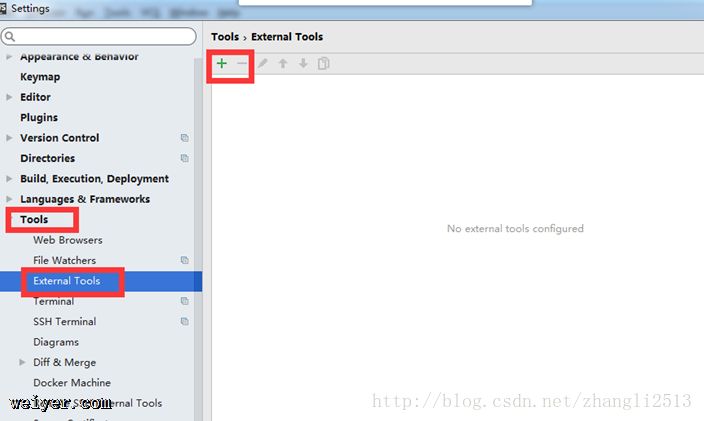This screenshot has height=421, width=704.
Task: Click project-level icon beside Directories
Action: [185, 158]
